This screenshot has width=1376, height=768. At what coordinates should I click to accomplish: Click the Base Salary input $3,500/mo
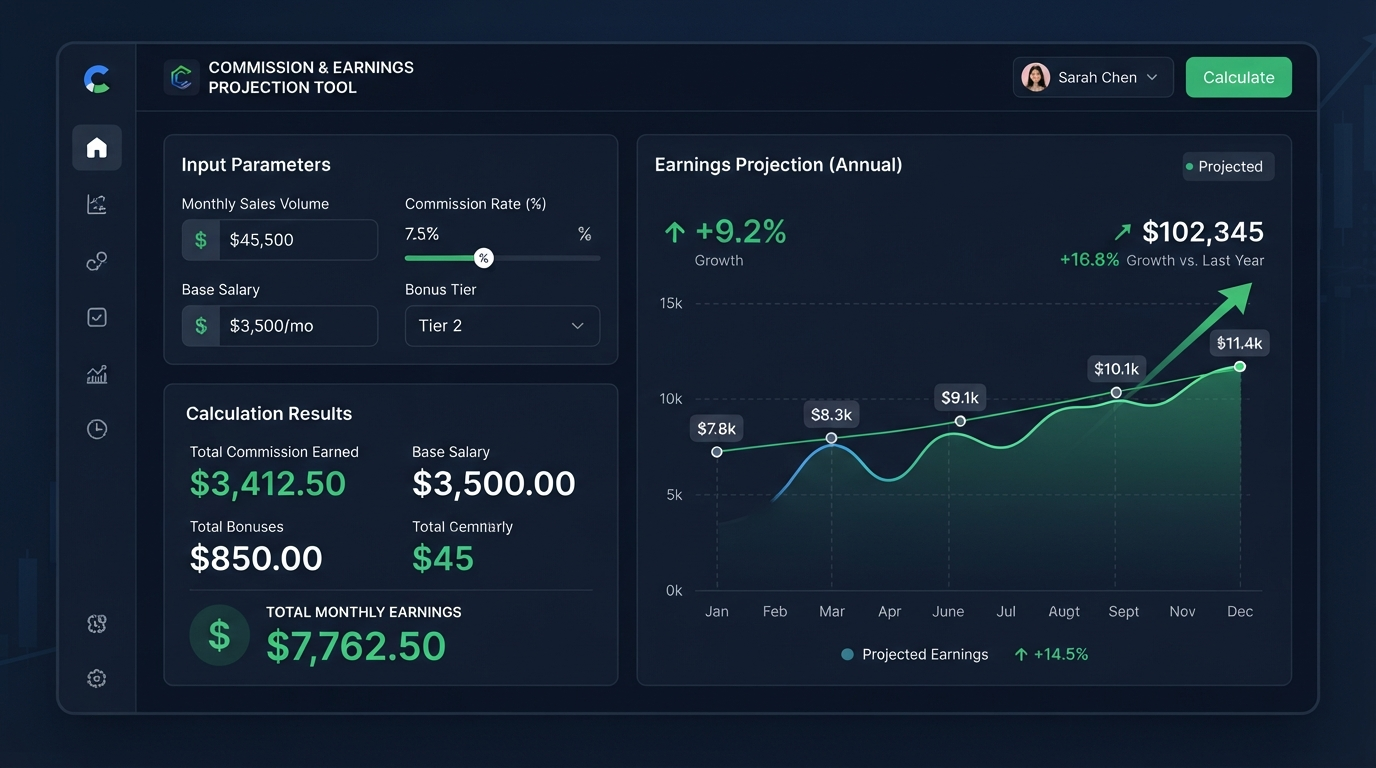(280, 326)
